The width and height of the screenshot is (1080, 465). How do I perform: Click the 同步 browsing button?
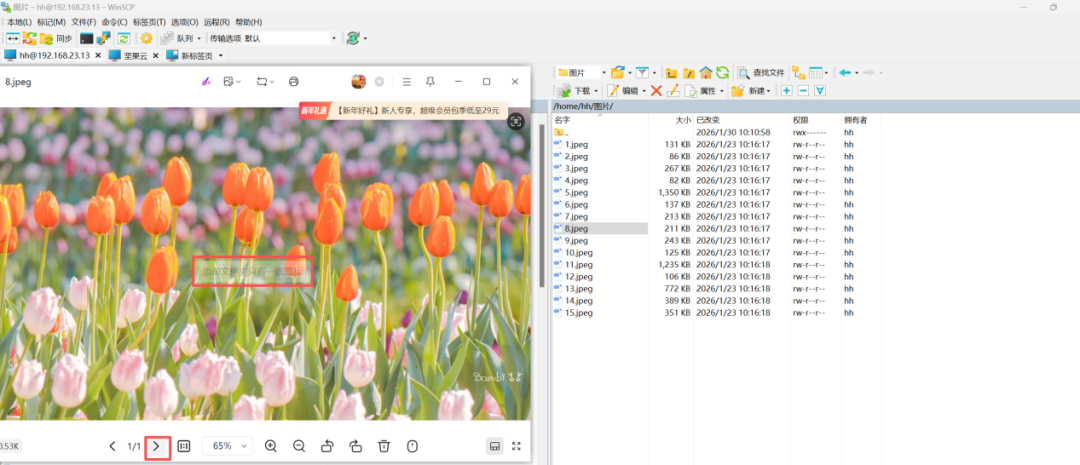coord(56,38)
